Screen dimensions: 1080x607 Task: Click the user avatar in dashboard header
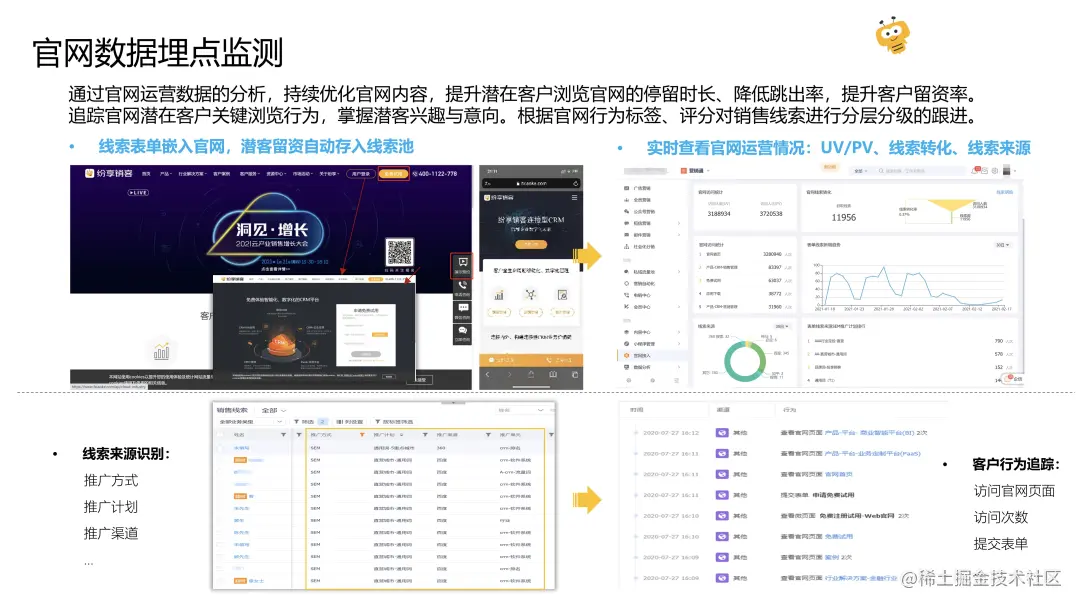pyautogui.click(x=1006, y=170)
